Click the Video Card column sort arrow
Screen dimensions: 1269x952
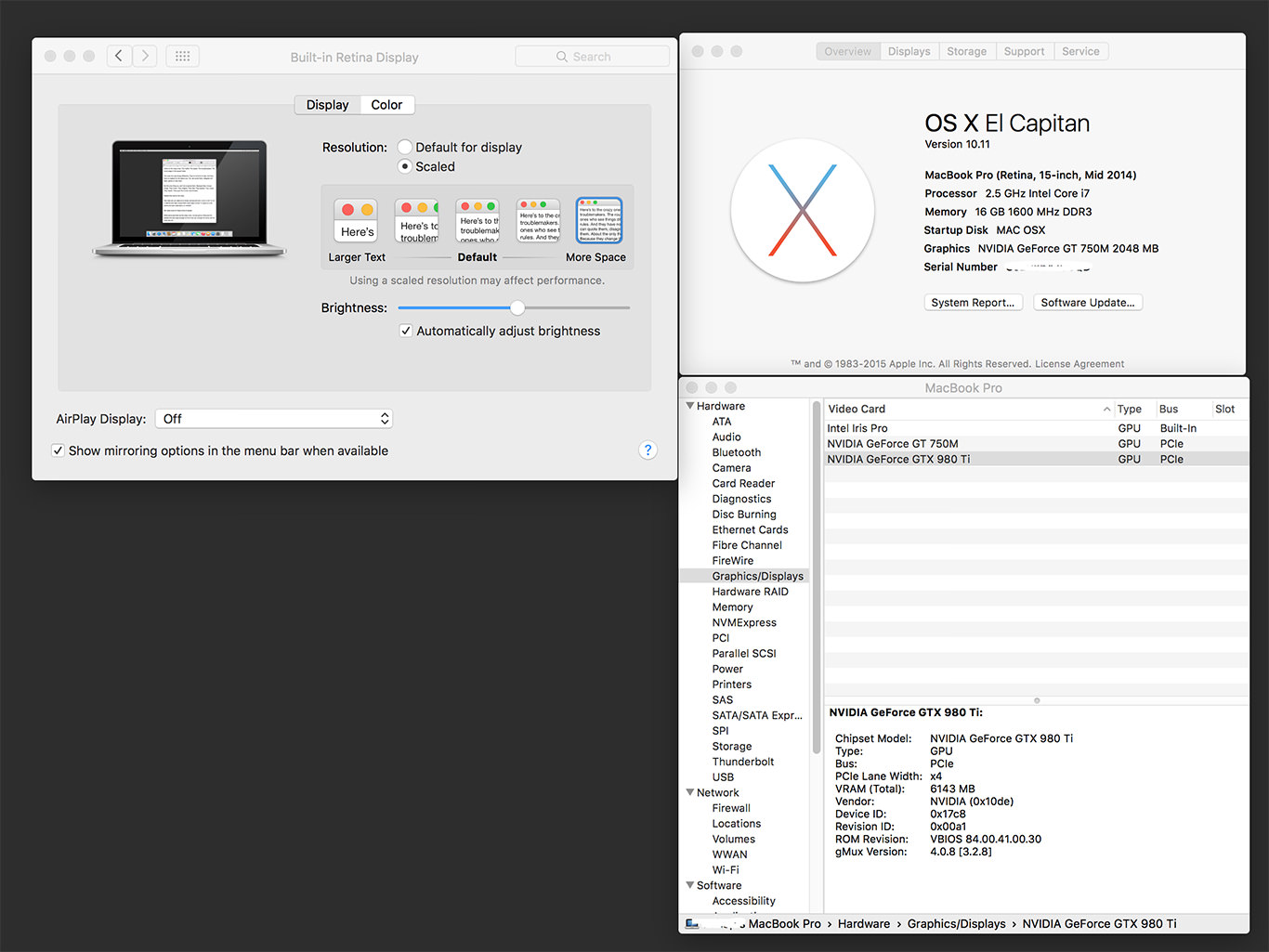(1106, 409)
